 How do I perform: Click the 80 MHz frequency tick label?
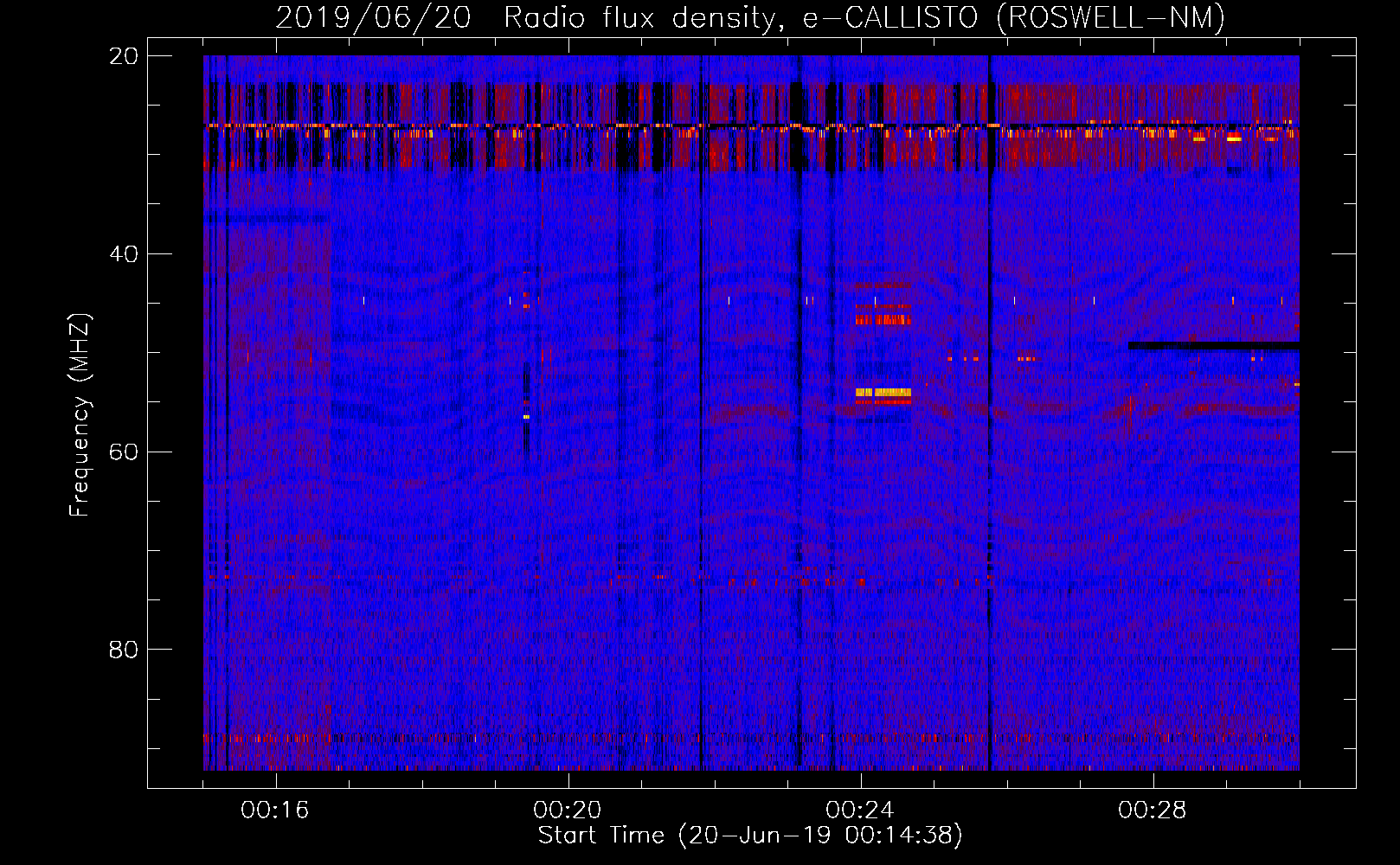pyautogui.click(x=124, y=650)
